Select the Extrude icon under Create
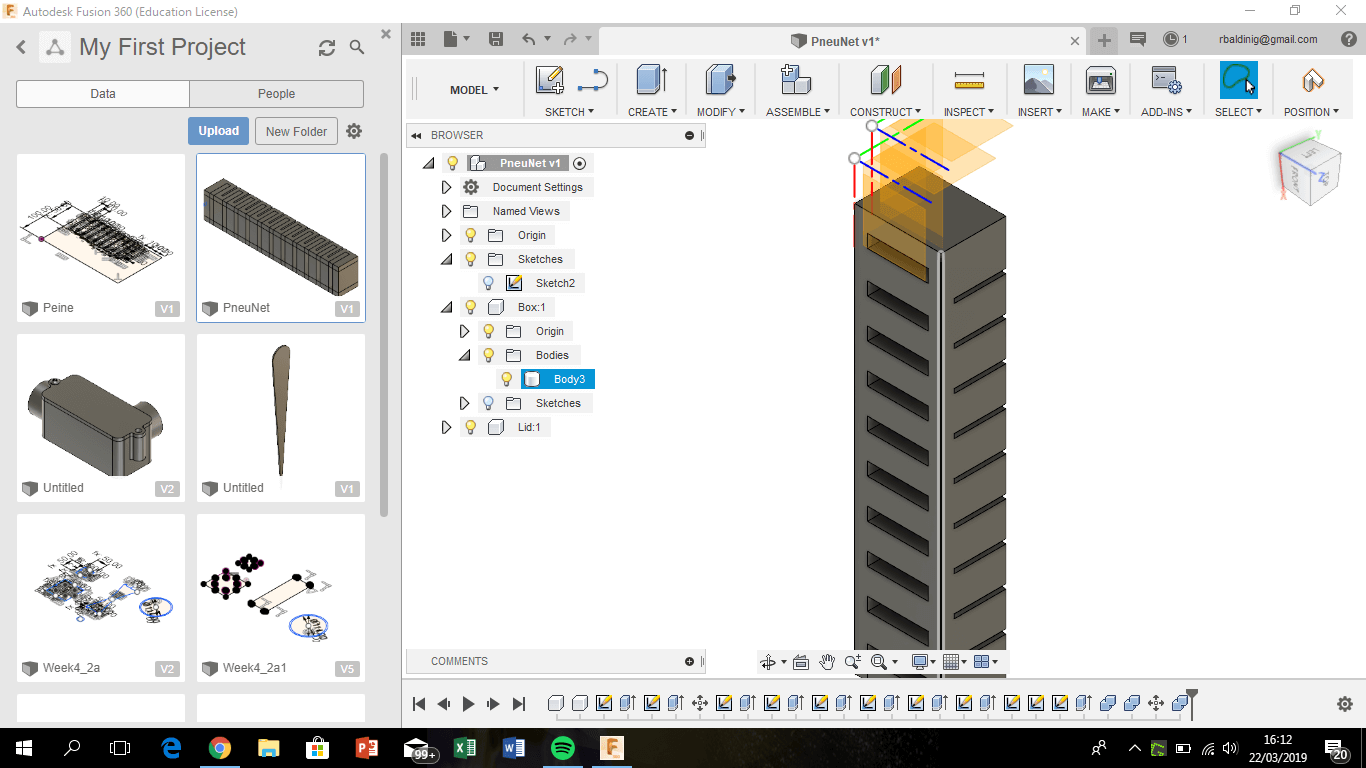 point(651,80)
